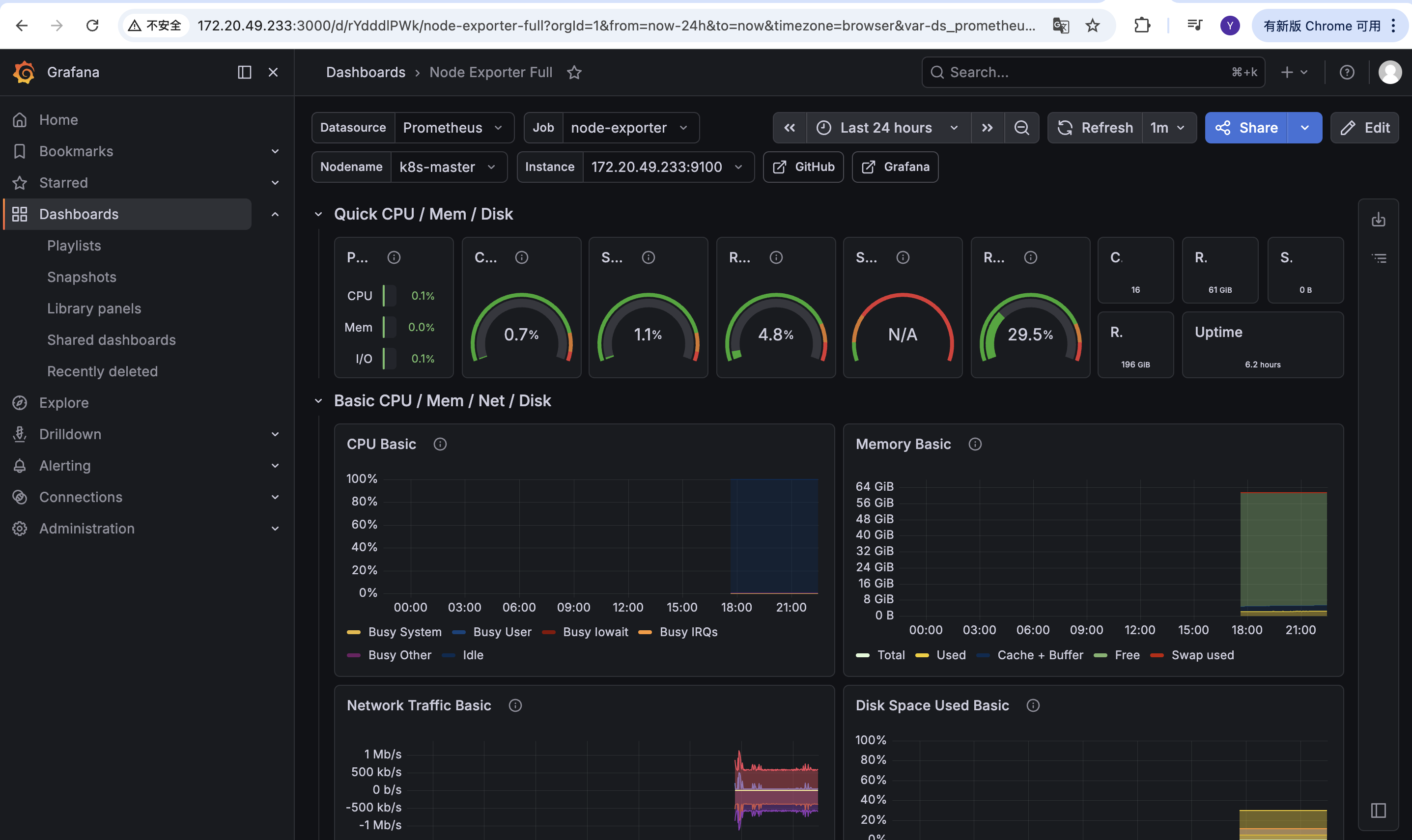Screen dimensions: 1412x840
Task: Open the GitHub external link
Action: point(803,167)
